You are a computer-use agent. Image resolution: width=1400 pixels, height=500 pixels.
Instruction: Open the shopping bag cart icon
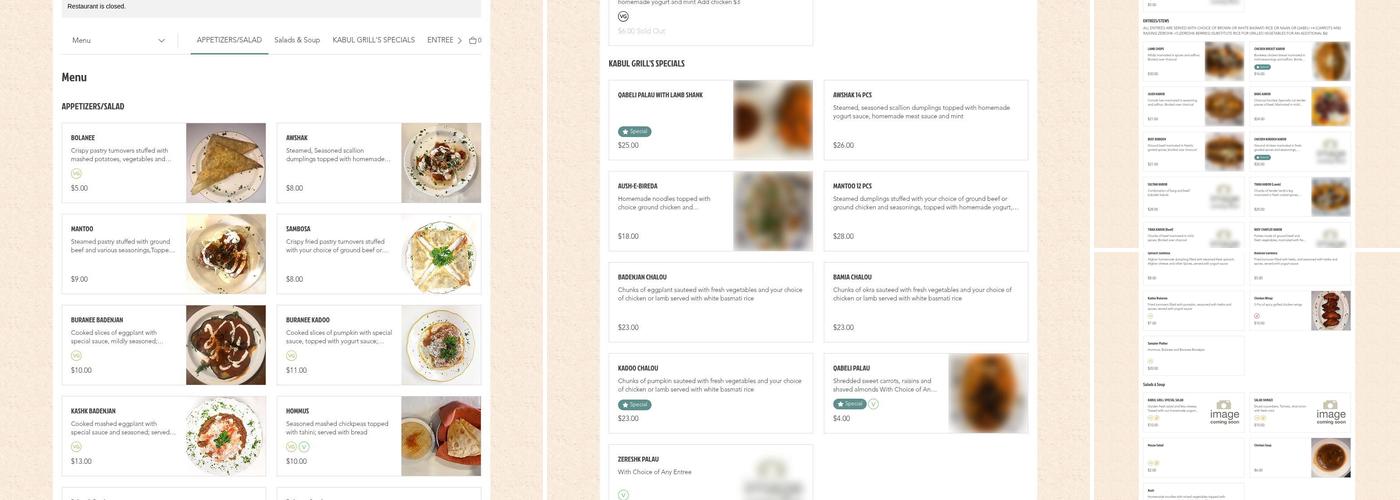(474, 40)
